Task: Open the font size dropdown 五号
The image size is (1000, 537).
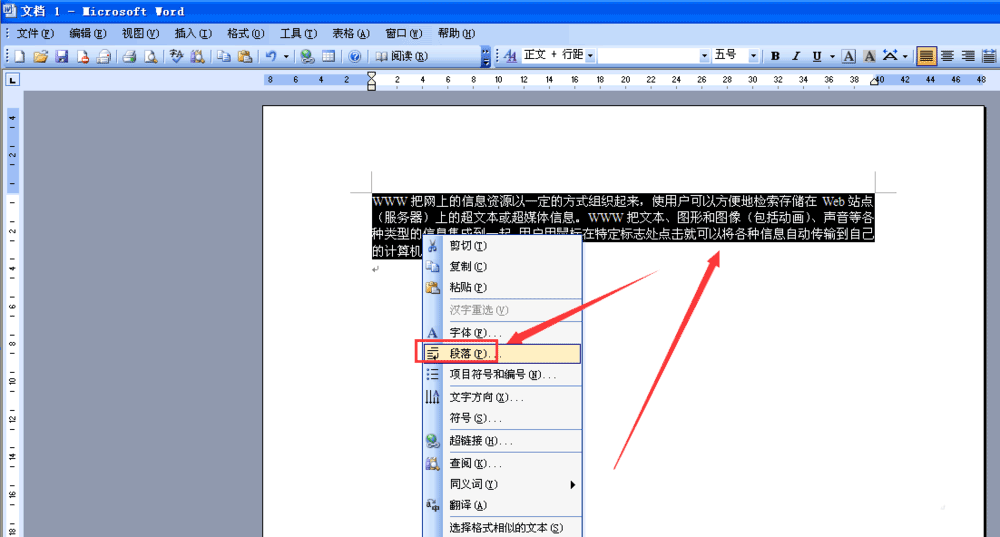Action: pos(753,56)
